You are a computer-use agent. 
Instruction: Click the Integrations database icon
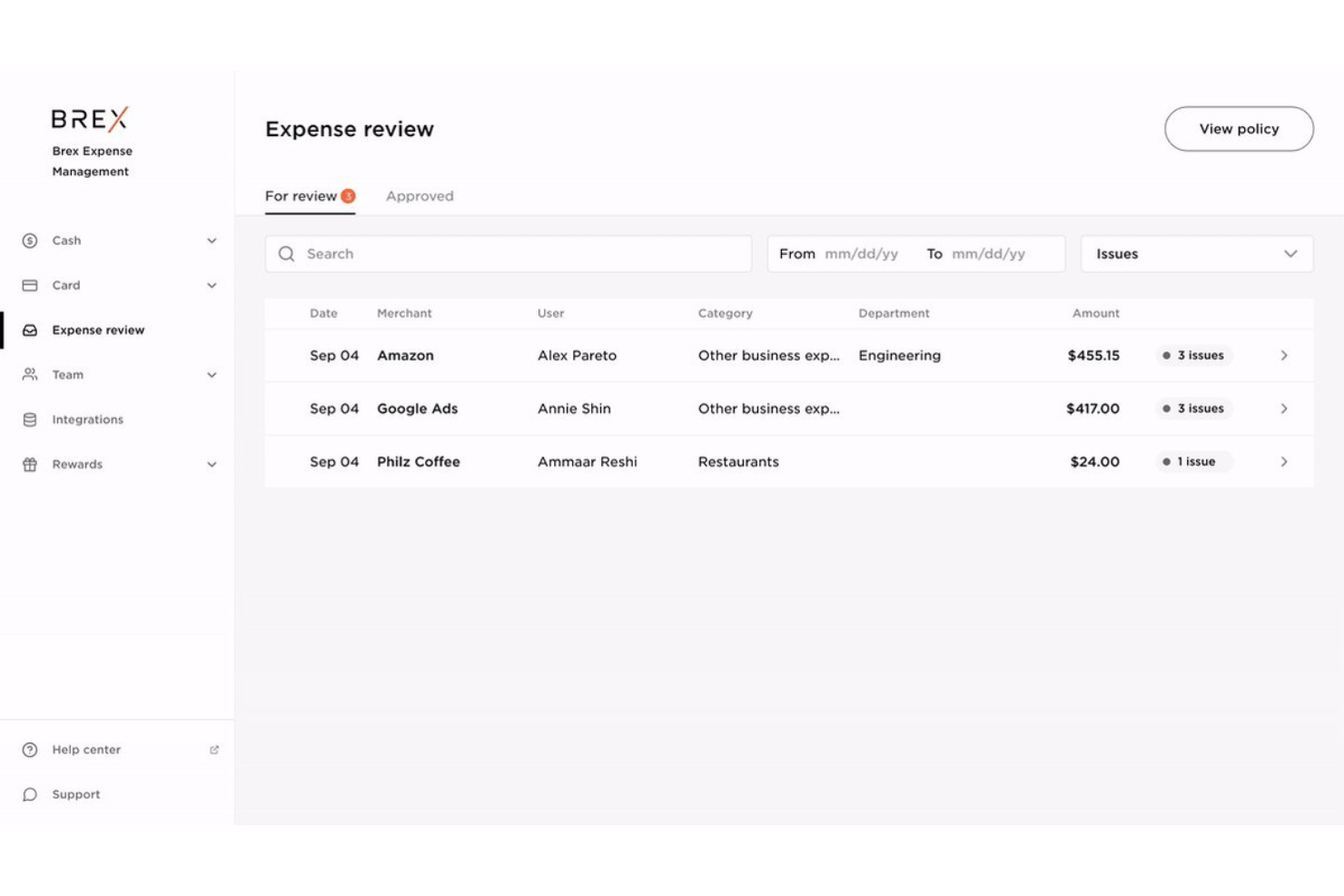pos(30,419)
